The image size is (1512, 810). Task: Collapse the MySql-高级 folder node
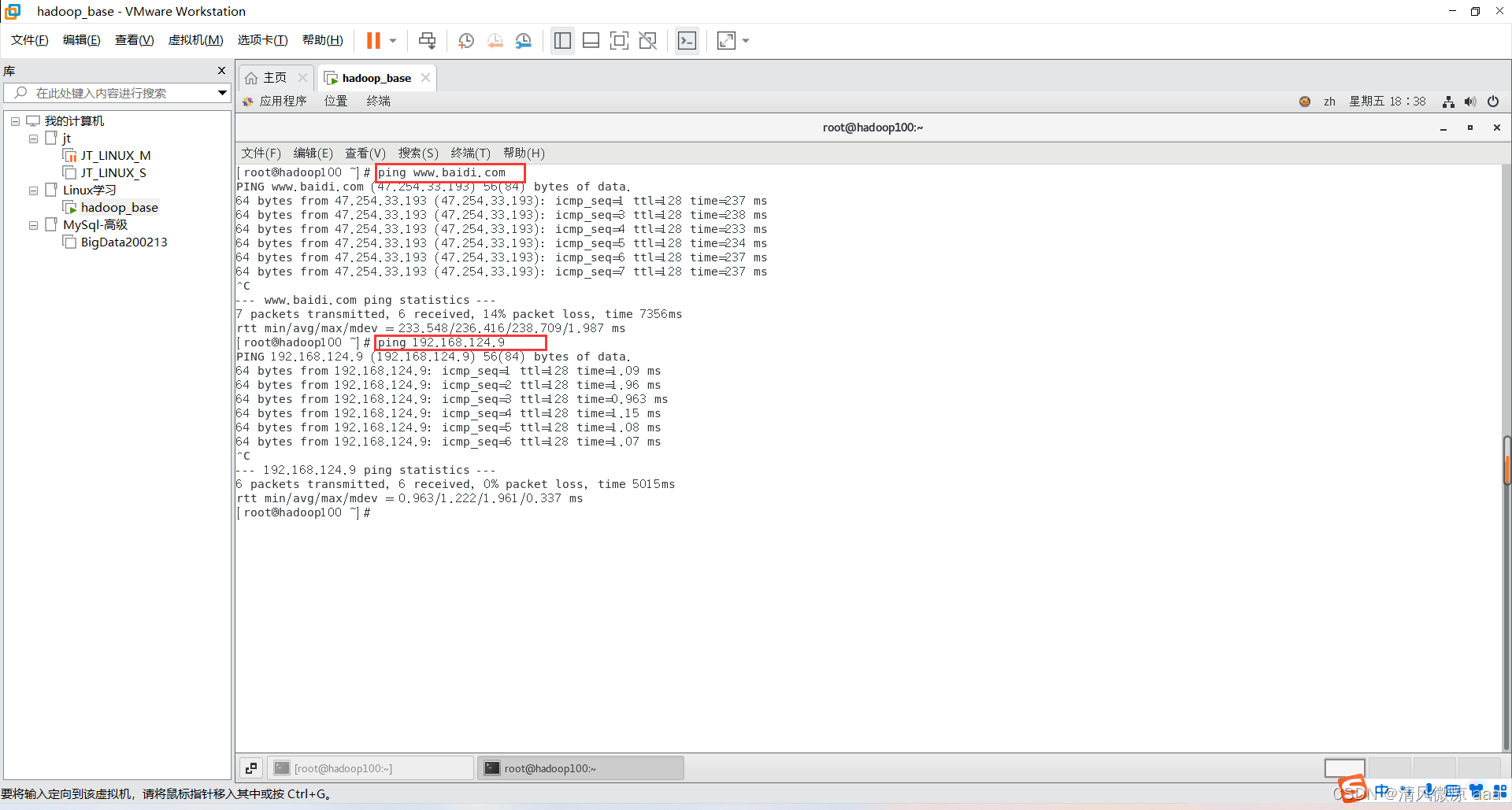(33, 225)
